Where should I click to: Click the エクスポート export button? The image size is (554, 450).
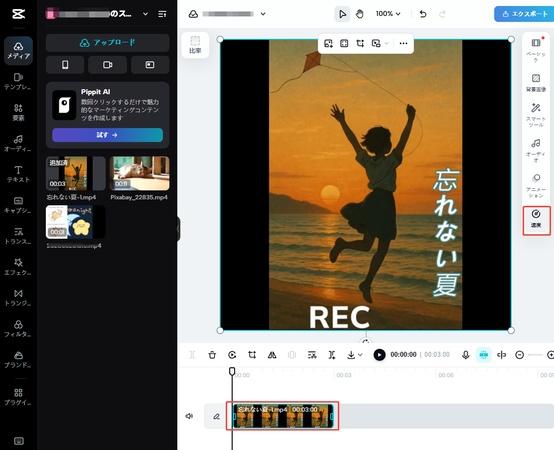[x=524, y=14]
